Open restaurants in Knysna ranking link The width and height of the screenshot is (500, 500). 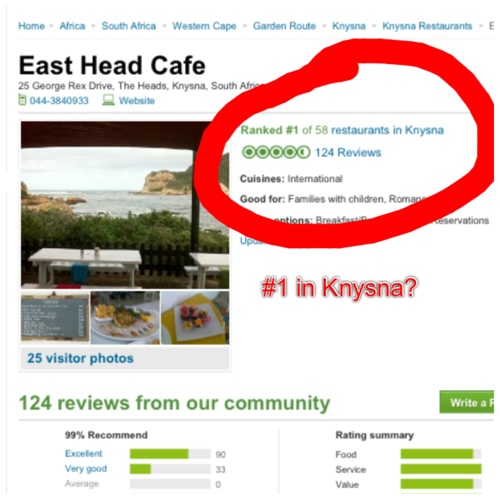point(387,130)
